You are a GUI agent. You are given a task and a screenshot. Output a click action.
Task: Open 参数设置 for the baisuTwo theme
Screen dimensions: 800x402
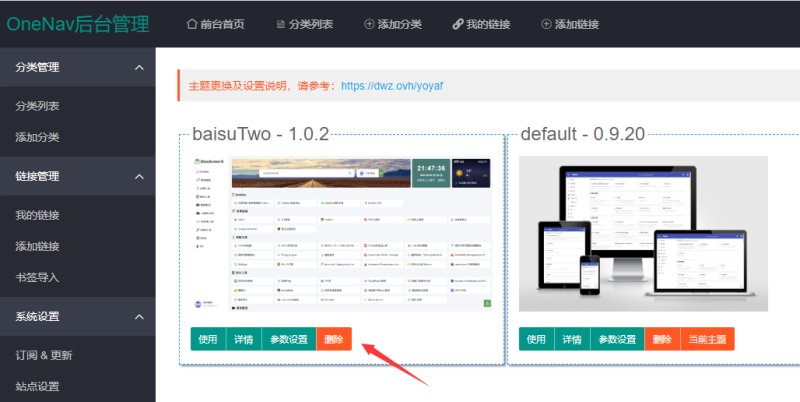289,339
